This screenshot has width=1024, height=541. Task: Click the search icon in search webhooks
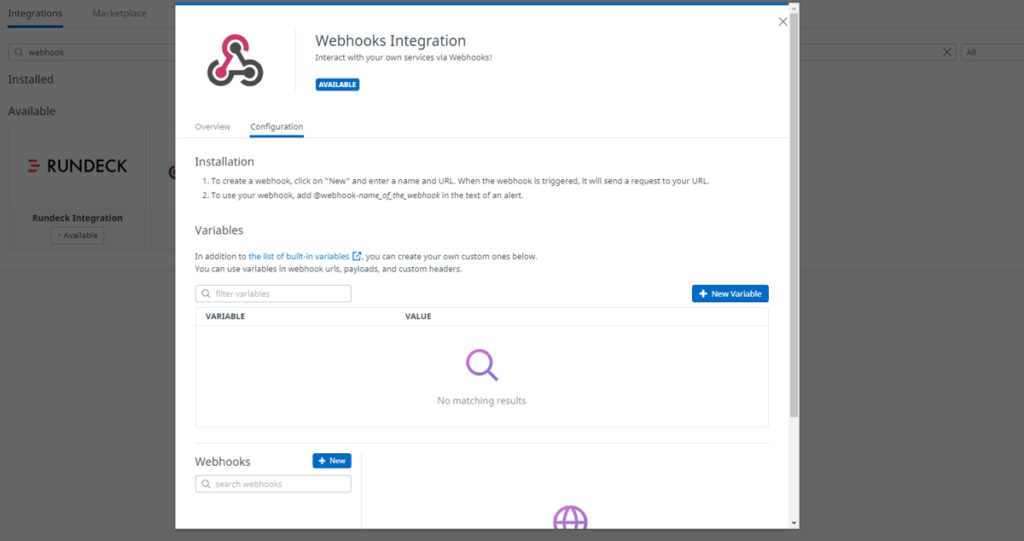tap(206, 484)
